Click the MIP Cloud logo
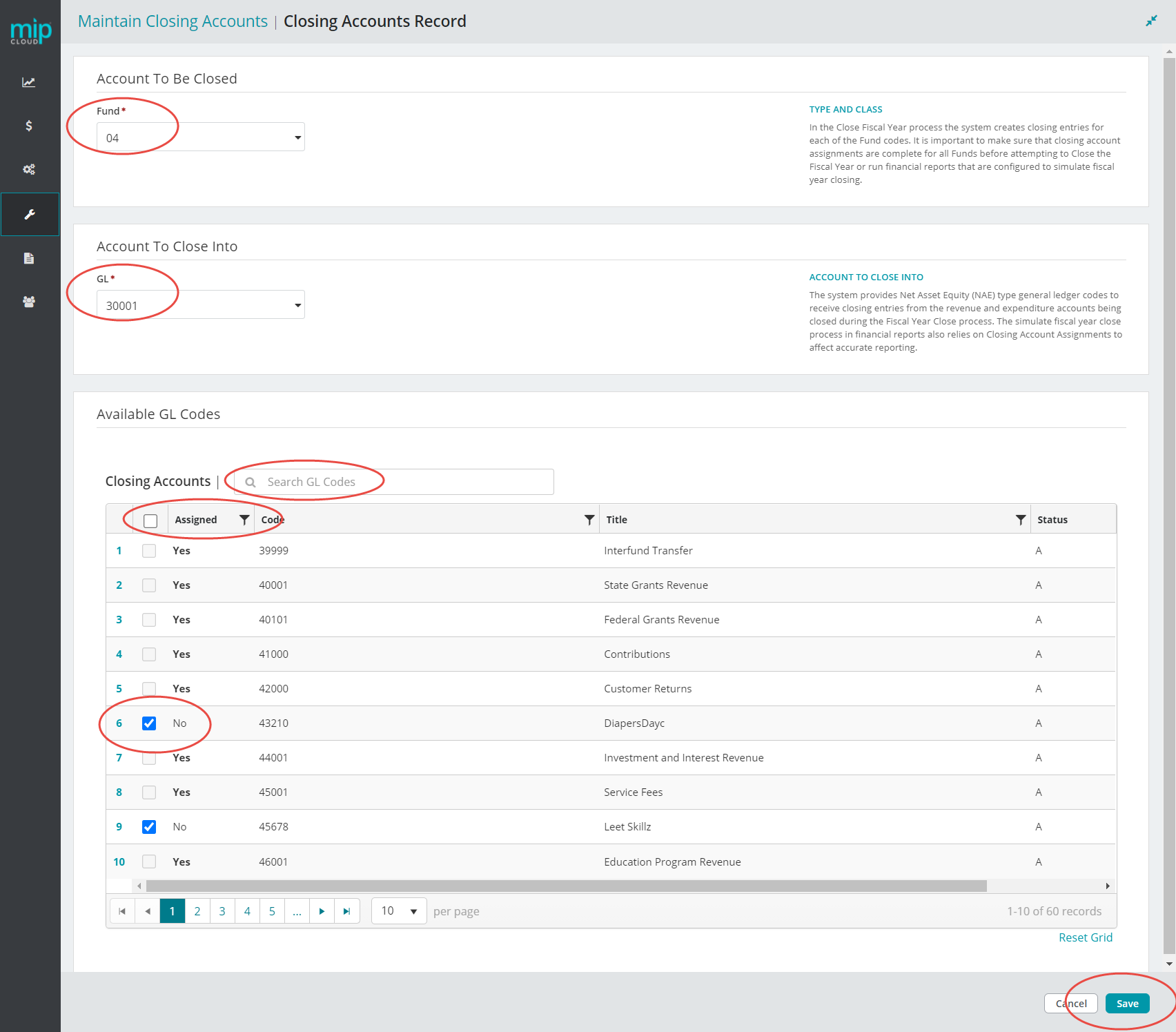Screen dimensions: 1176x1032 (30, 30)
